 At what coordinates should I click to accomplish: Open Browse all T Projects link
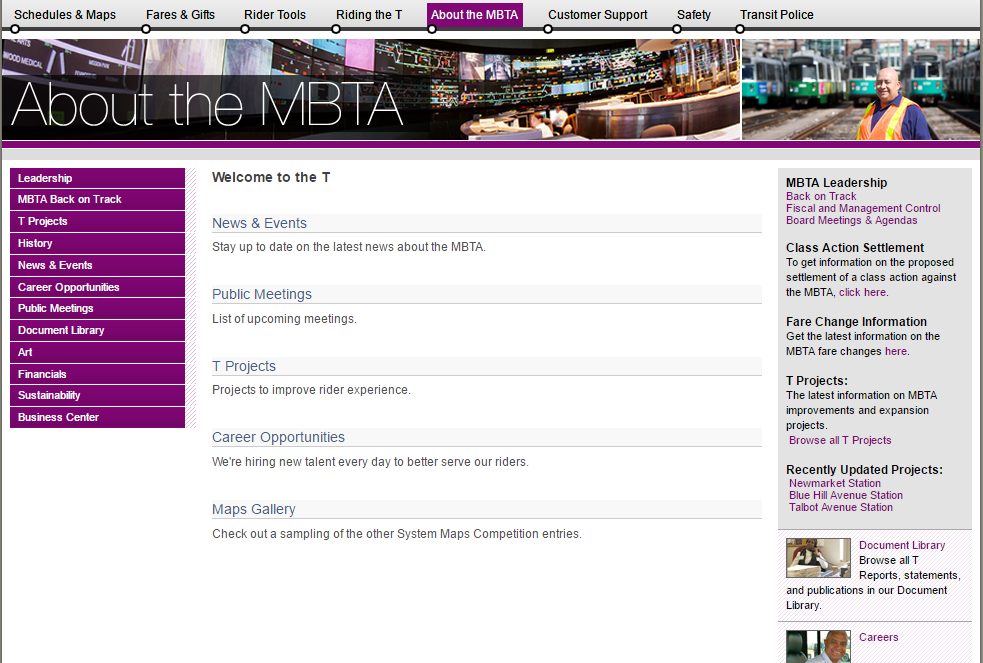pos(840,440)
